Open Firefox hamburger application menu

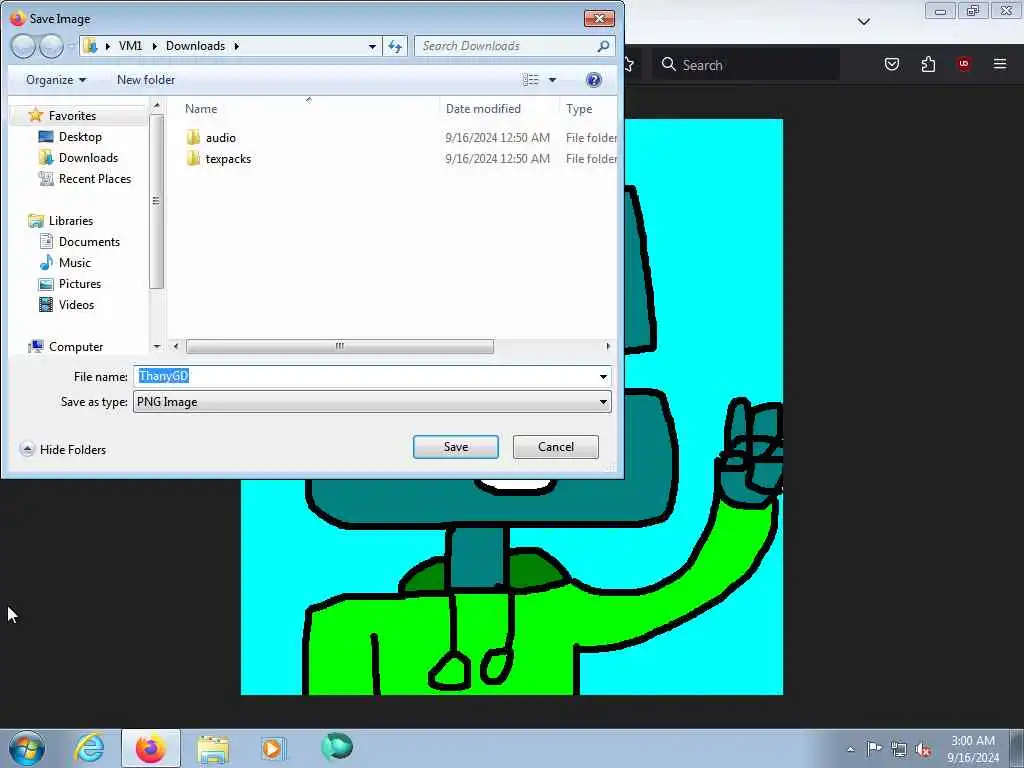point(1000,64)
